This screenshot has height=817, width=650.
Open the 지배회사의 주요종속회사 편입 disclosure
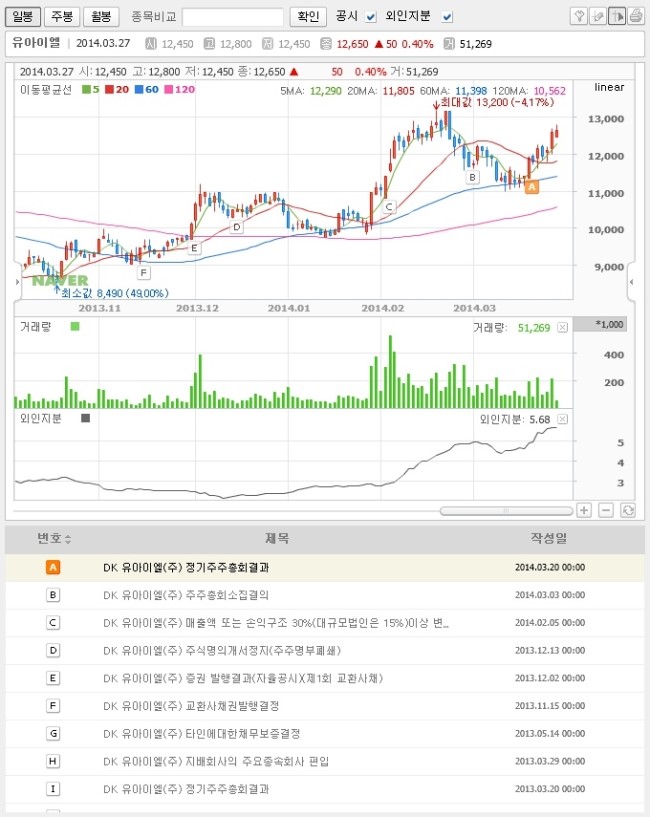tap(216, 761)
